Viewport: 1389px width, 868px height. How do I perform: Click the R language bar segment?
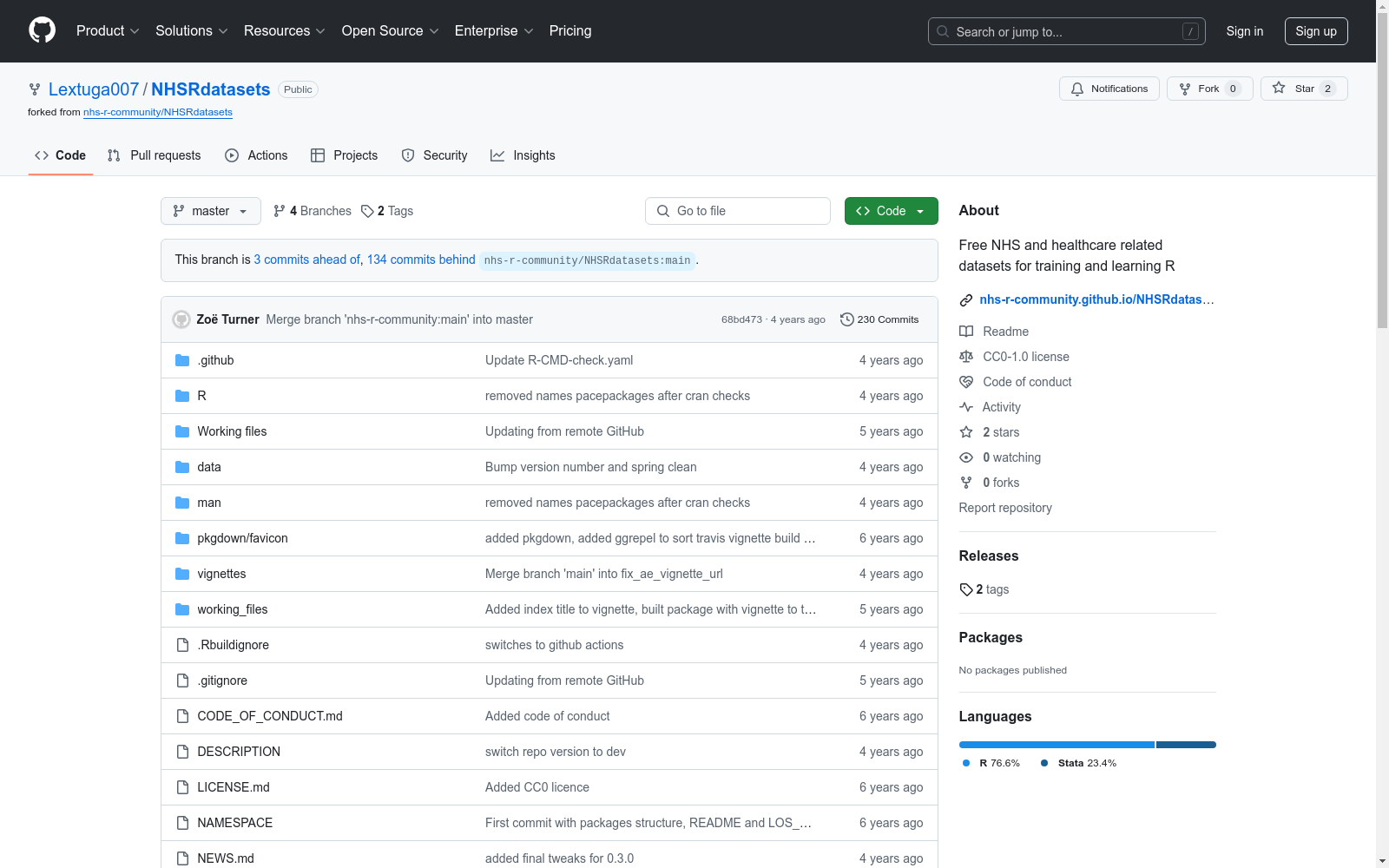pyautogui.click(x=1057, y=745)
